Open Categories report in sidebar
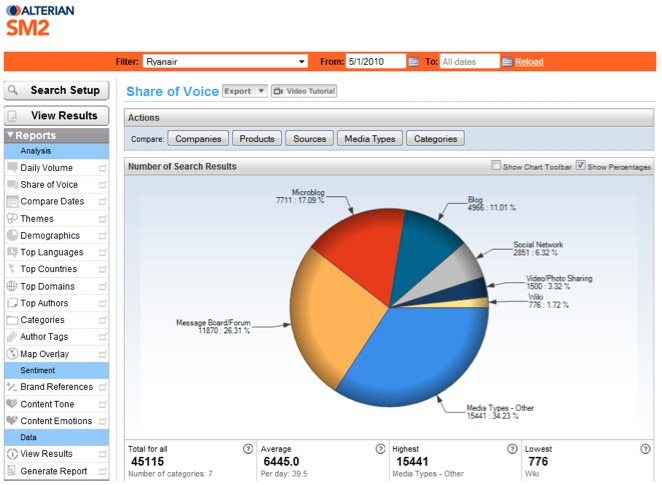 pyautogui.click(x=42, y=320)
